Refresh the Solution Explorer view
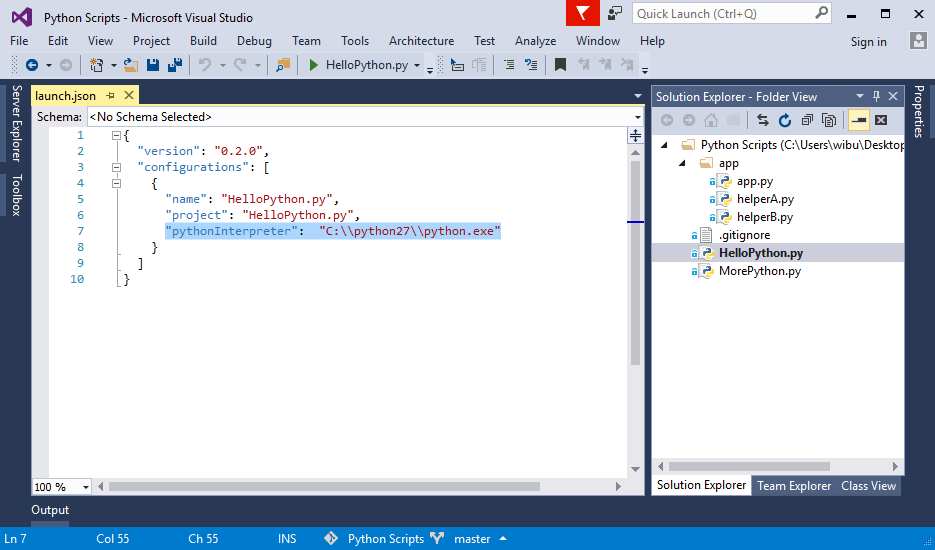This screenshot has height=550, width=935. click(785, 120)
